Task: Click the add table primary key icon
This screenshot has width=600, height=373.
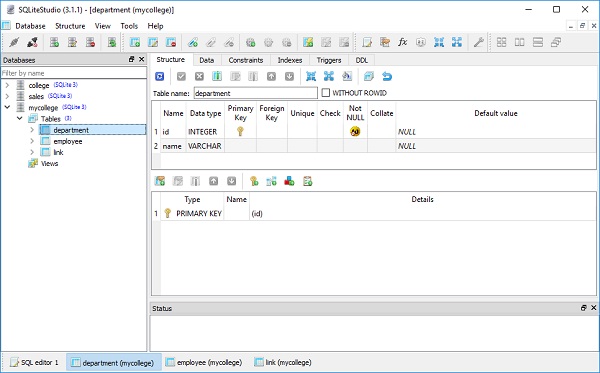Action: (254, 181)
